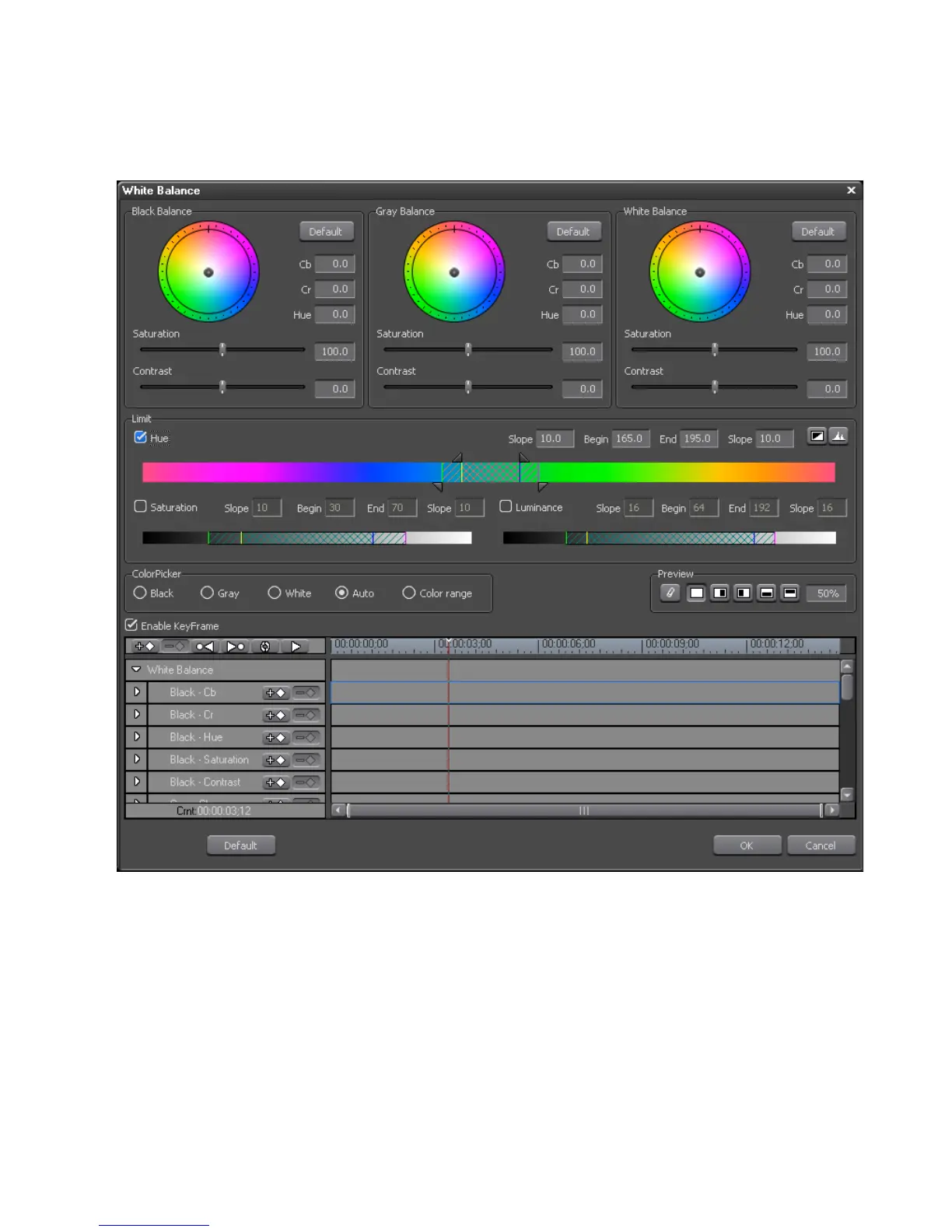Uncheck the Hue limit checkbox

click(141, 437)
